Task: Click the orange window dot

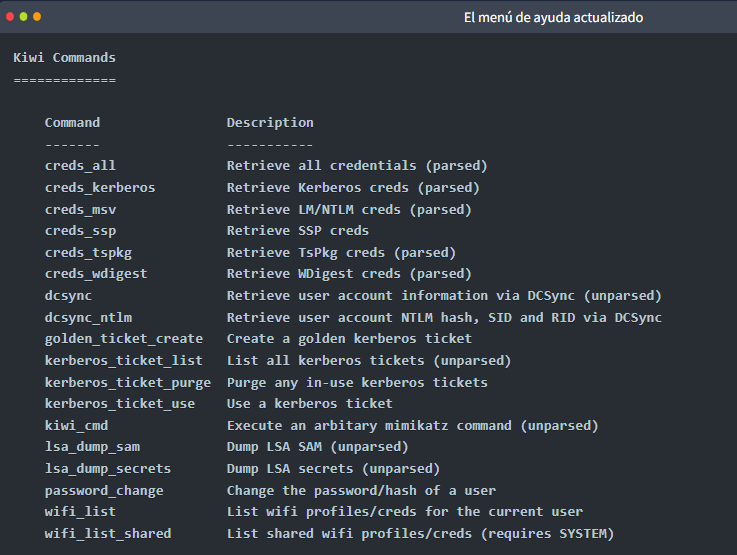Action: (37, 17)
